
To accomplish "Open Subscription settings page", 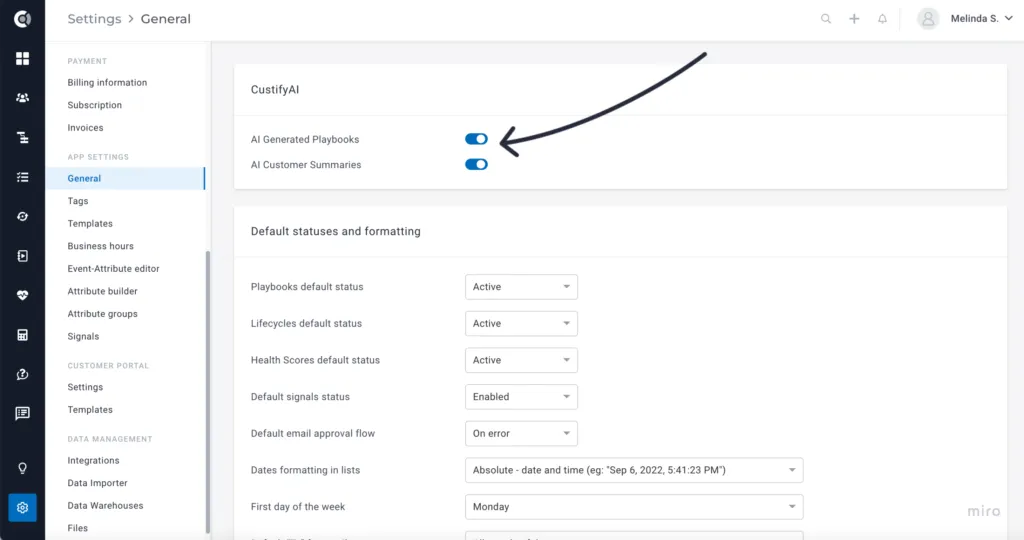I will tap(95, 105).
